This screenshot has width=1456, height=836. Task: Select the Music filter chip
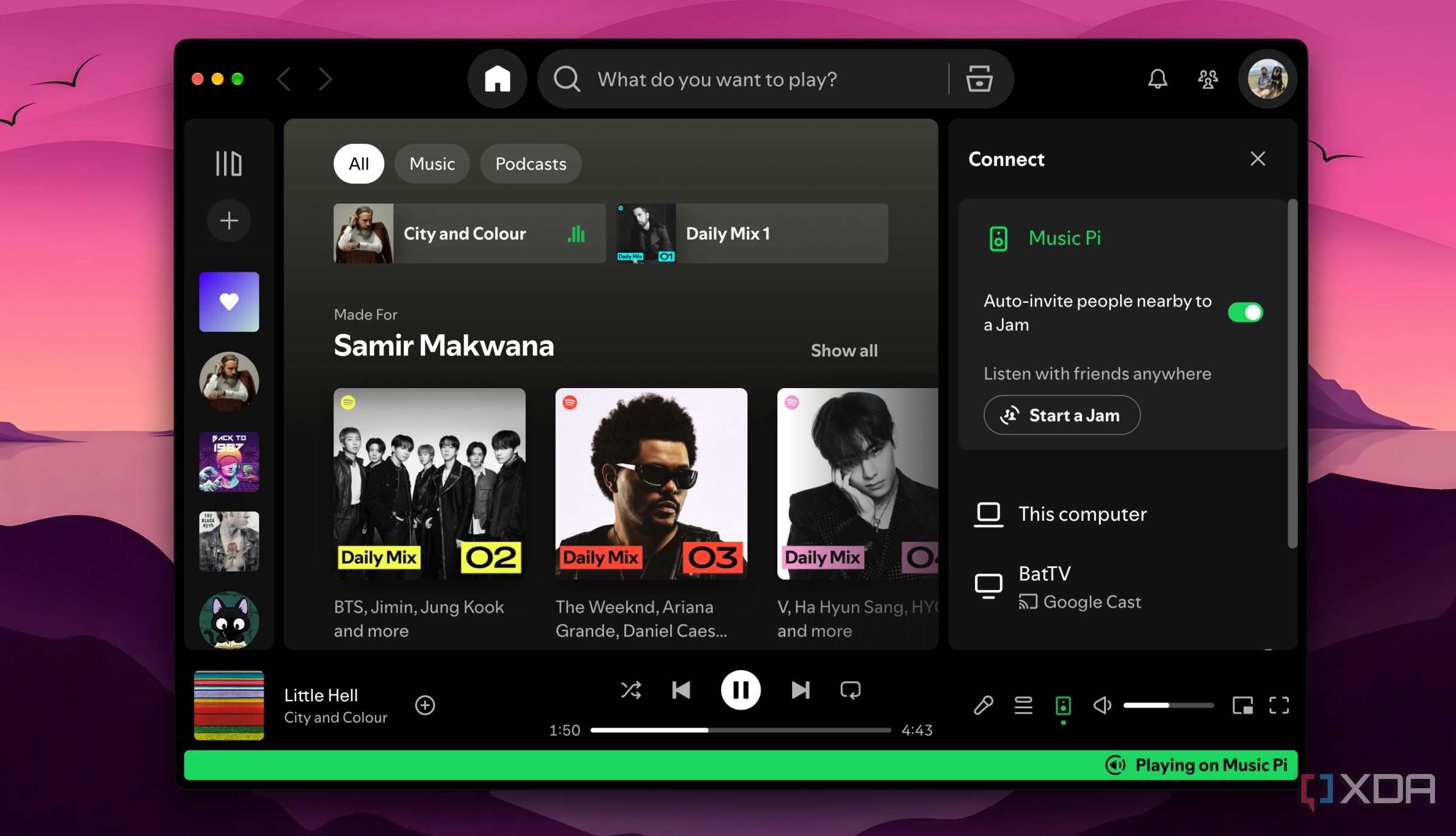(x=432, y=164)
